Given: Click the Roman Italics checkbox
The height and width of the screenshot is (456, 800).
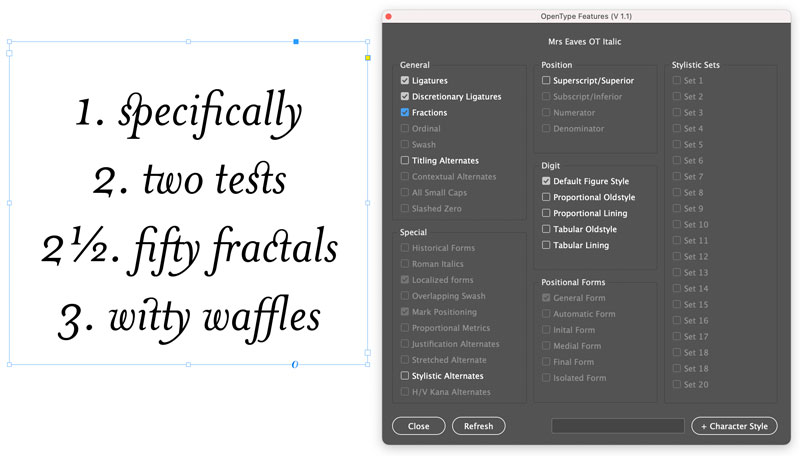Looking at the screenshot, I should point(405,263).
